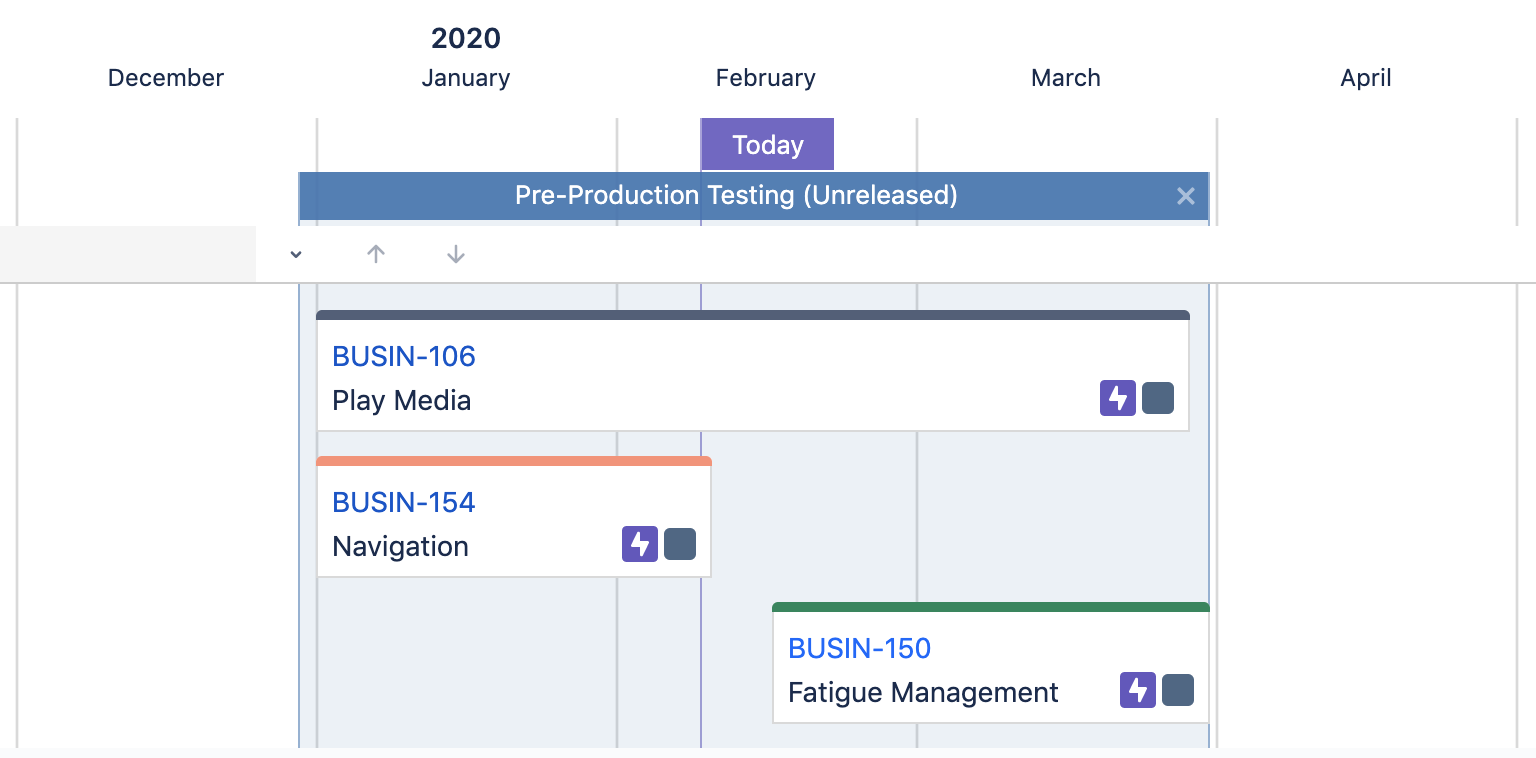Click the epic lightning icon on Fatigue Management
This screenshot has height=758, width=1536.
[x=1137, y=690]
